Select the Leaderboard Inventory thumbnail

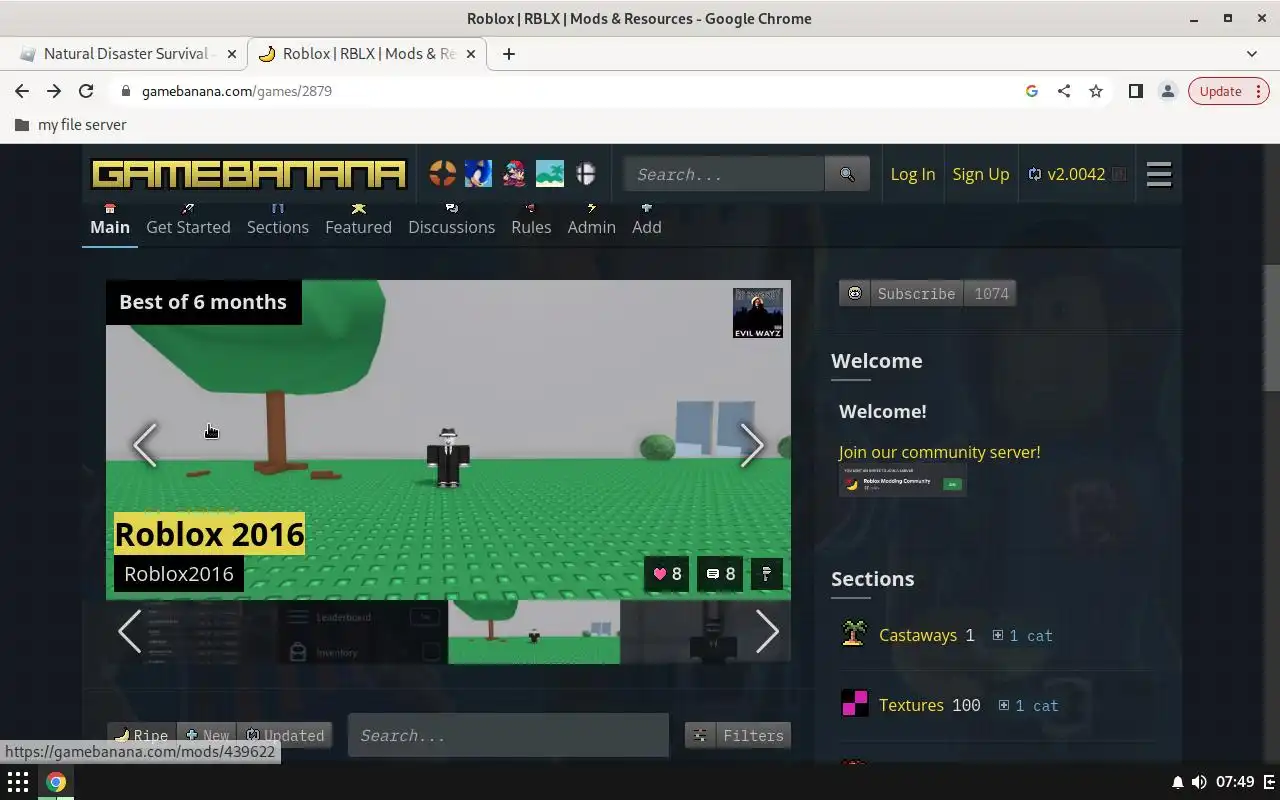point(362,632)
